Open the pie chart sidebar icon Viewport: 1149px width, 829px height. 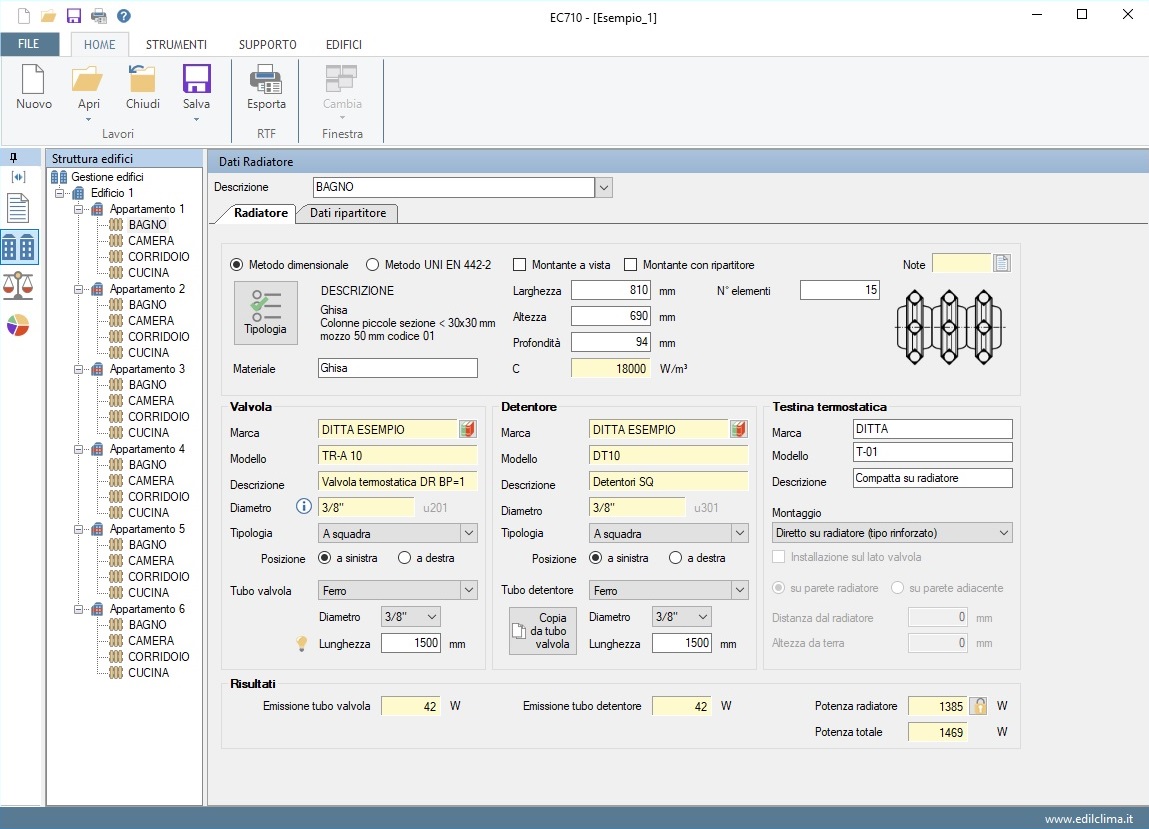pyautogui.click(x=18, y=325)
